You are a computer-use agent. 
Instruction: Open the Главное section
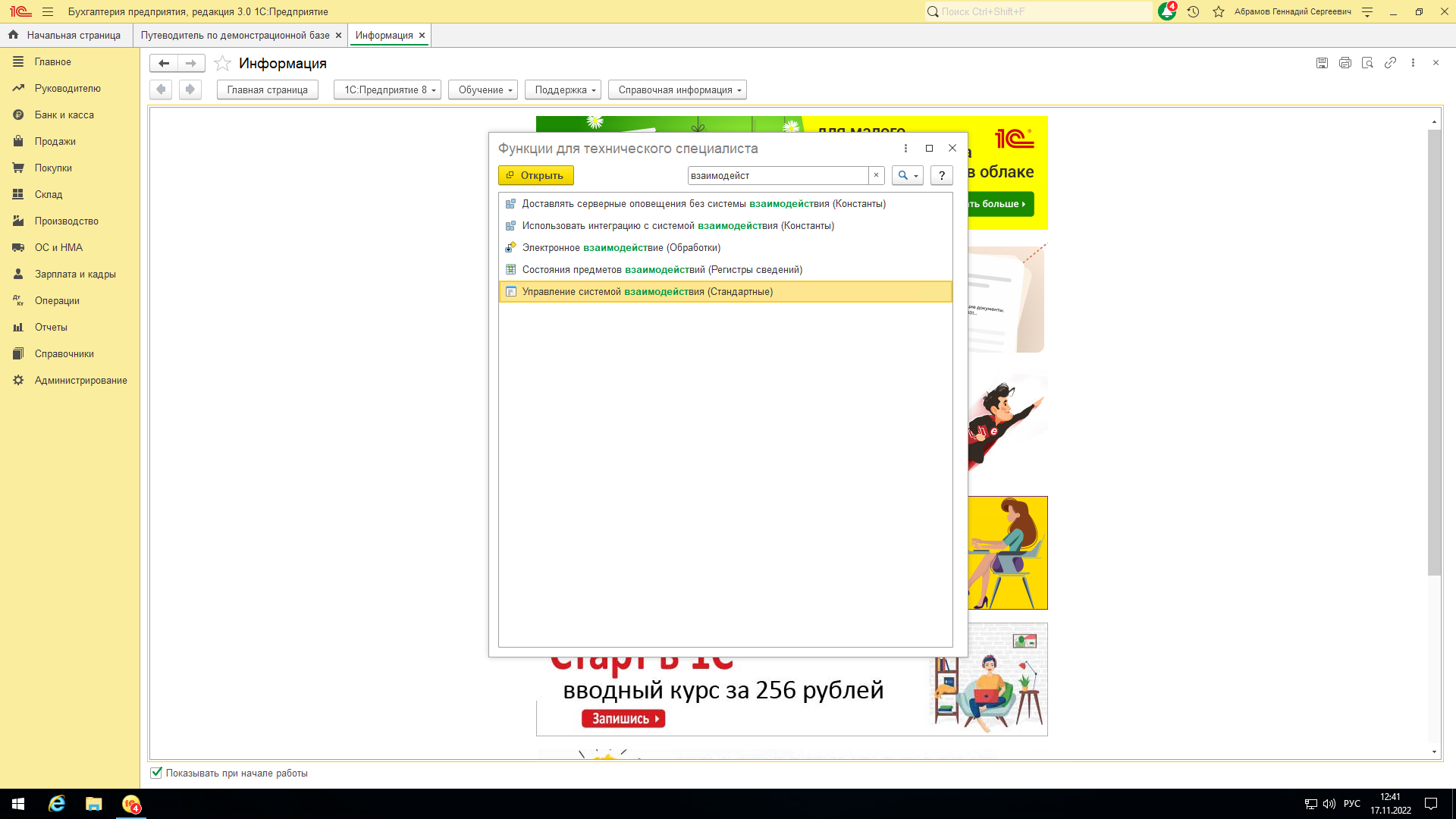(70, 62)
